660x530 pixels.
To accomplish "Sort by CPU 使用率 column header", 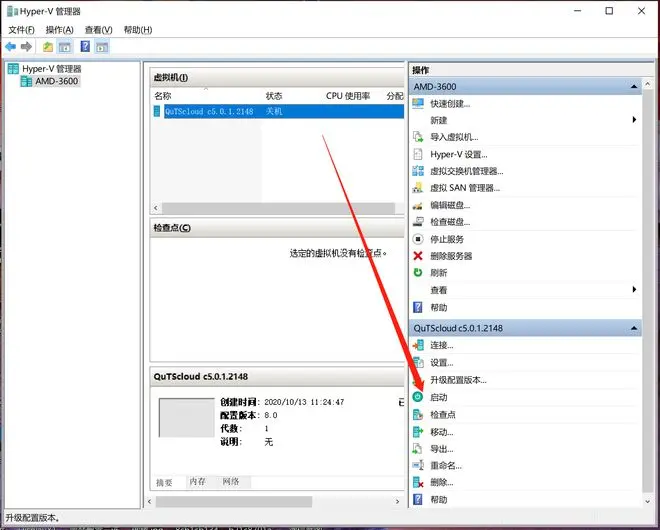I will point(348,96).
